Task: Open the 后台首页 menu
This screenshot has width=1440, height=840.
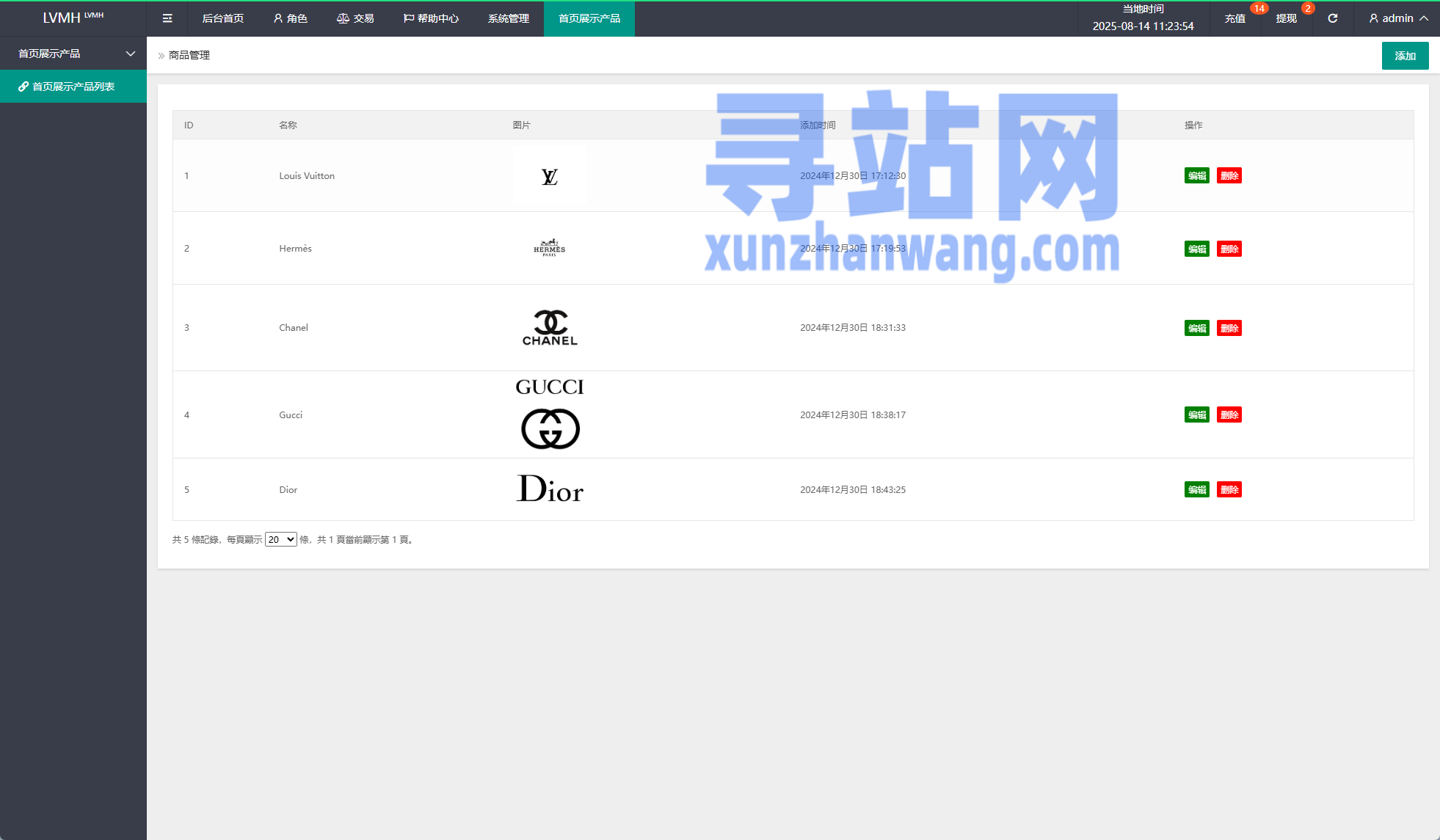Action: tap(223, 18)
